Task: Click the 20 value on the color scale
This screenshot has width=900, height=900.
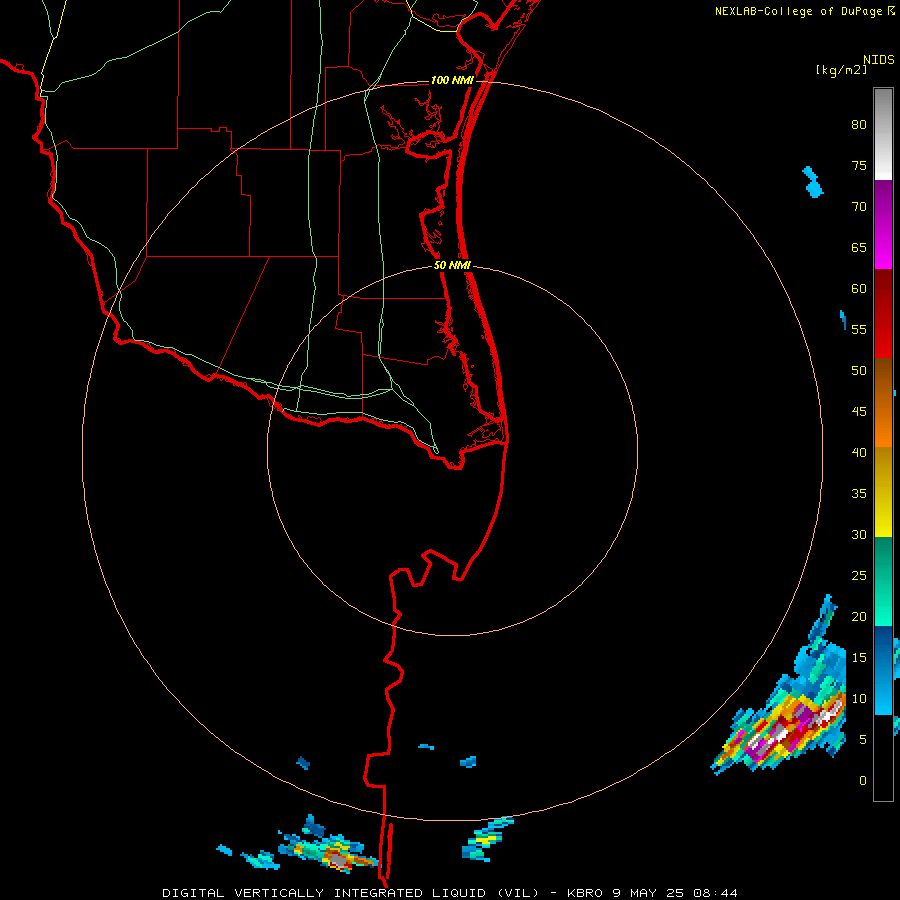Action: [x=859, y=616]
